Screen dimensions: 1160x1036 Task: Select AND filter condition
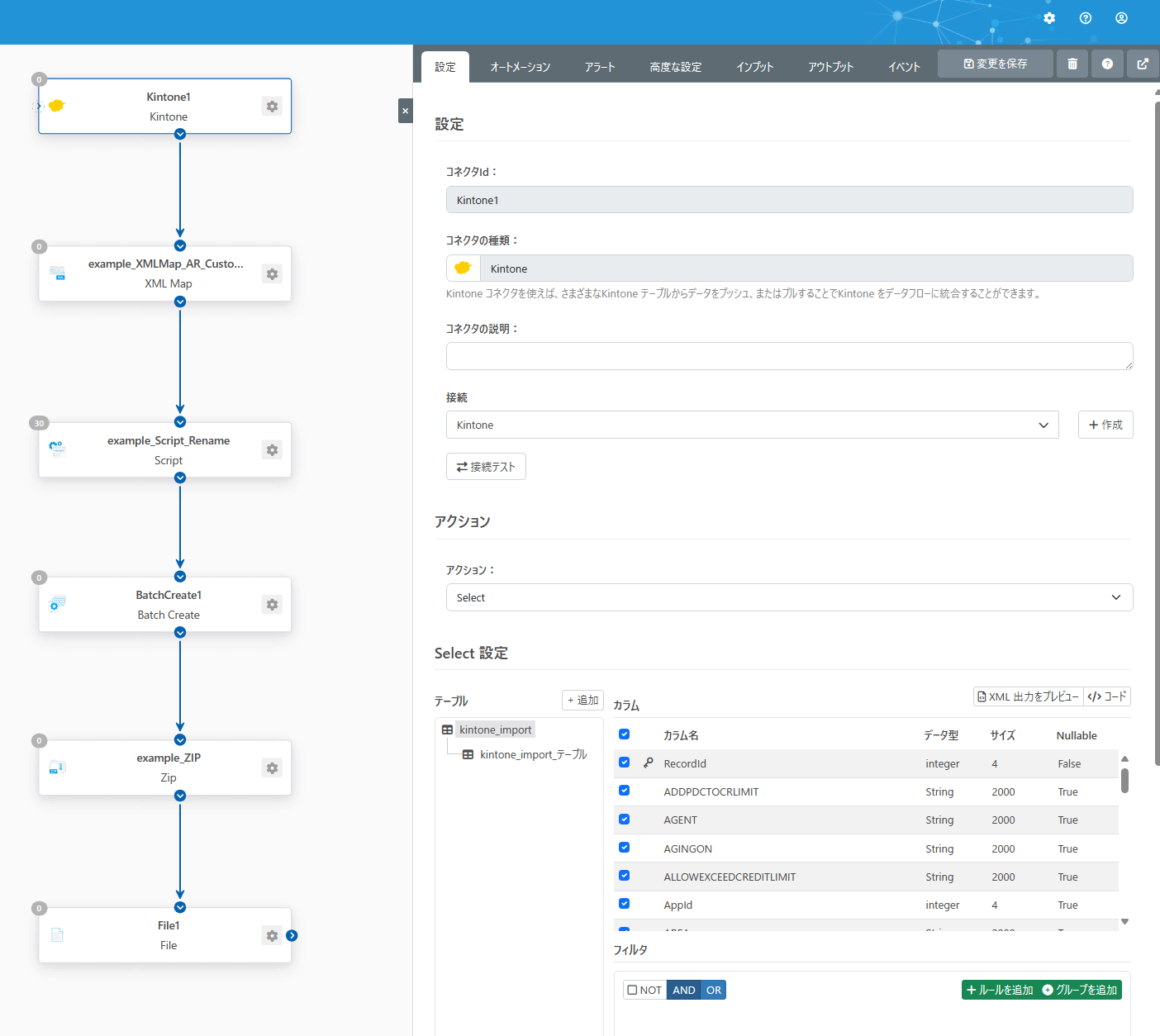[x=684, y=990]
